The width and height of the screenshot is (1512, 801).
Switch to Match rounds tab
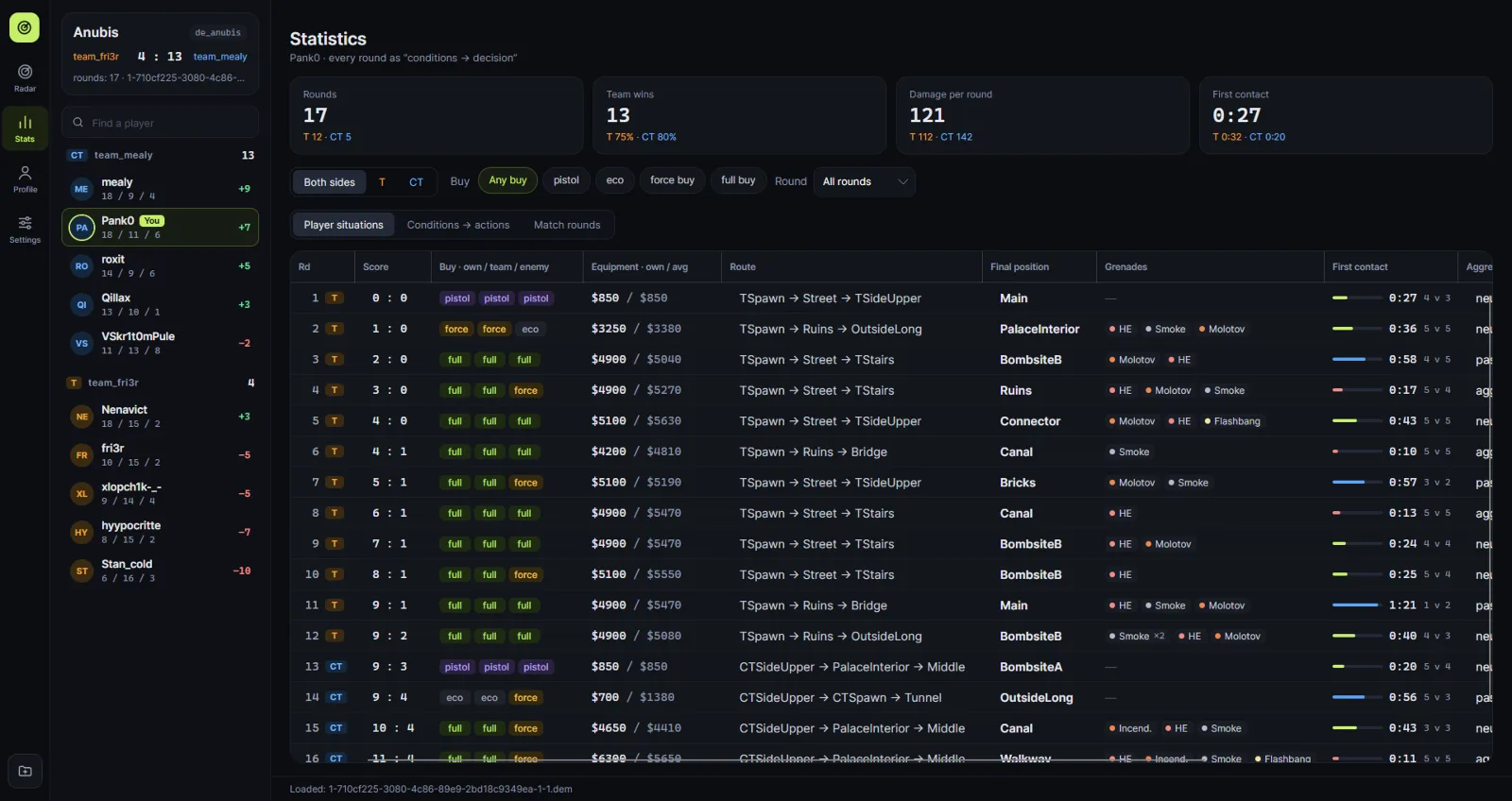click(x=567, y=225)
